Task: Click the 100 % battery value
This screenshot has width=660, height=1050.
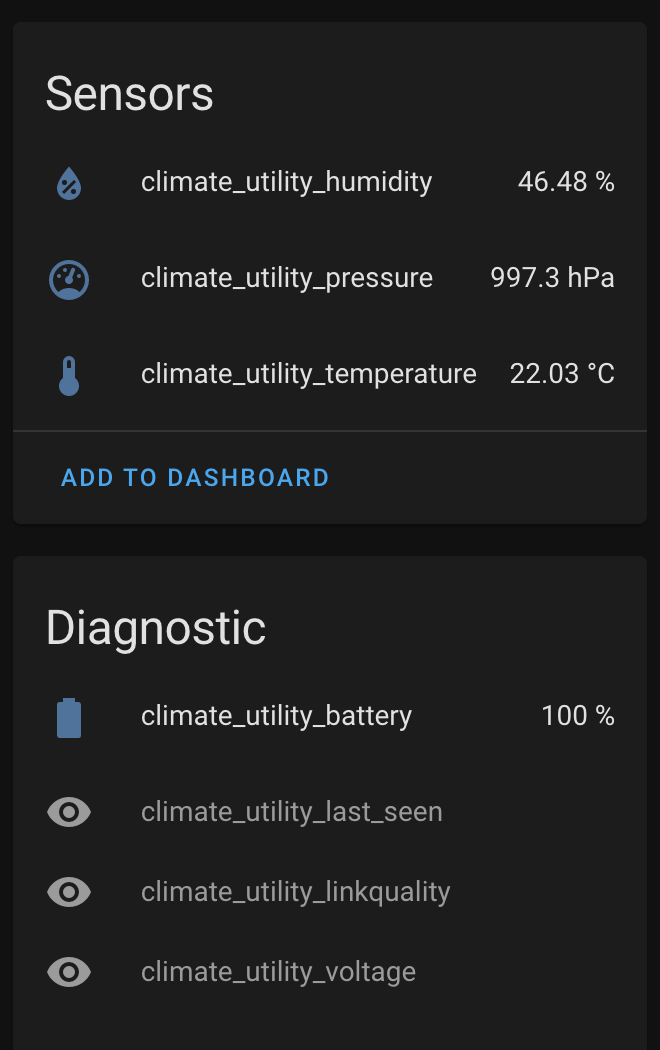Action: click(x=578, y=717)
